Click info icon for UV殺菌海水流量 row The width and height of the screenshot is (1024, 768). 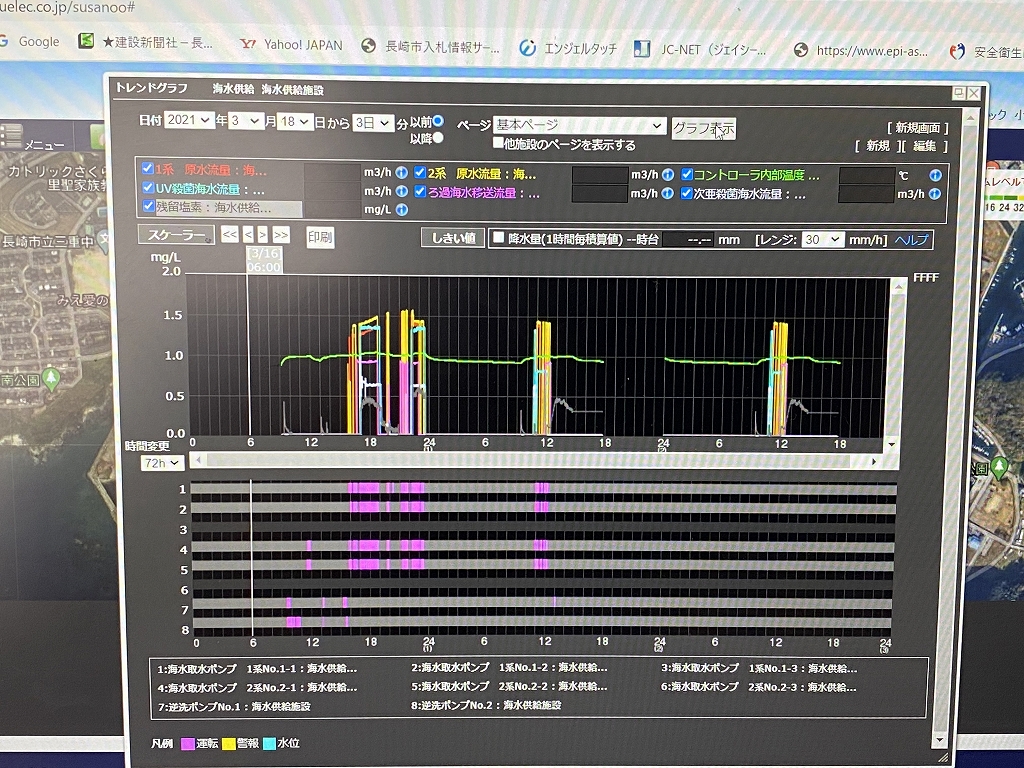click(x=401, y=191)
